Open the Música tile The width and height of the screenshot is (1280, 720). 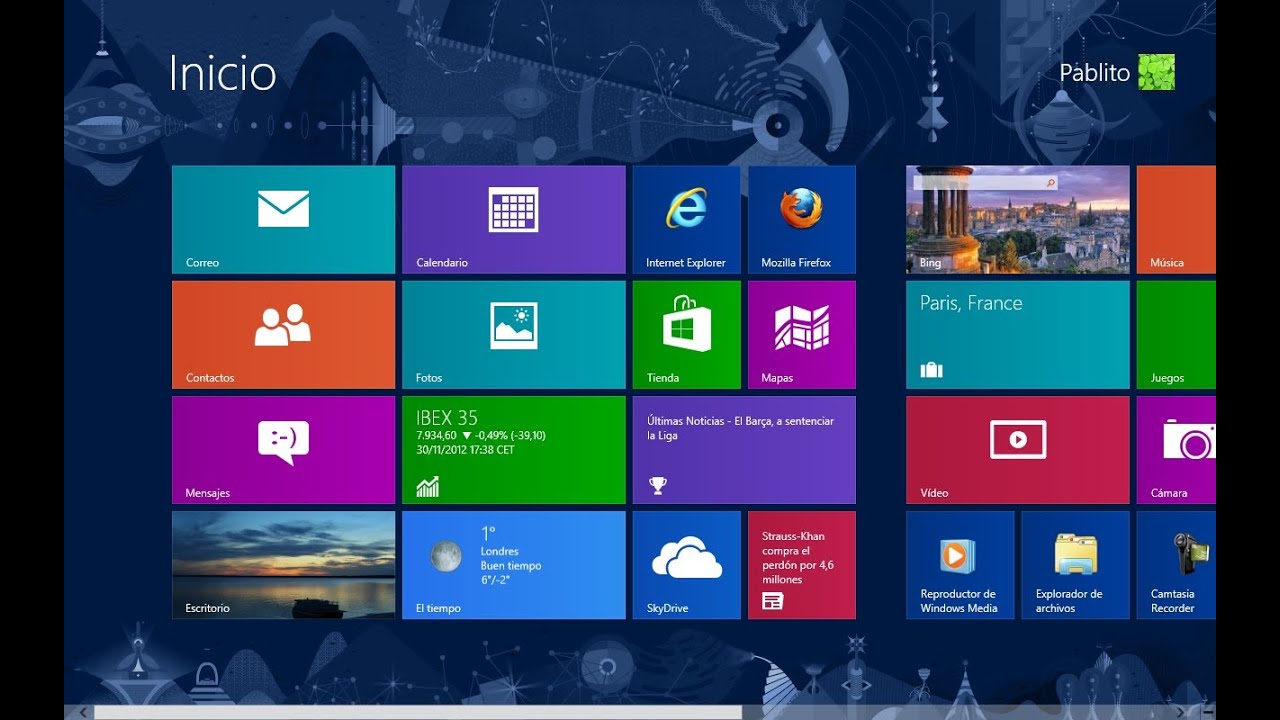[1176, 220]
